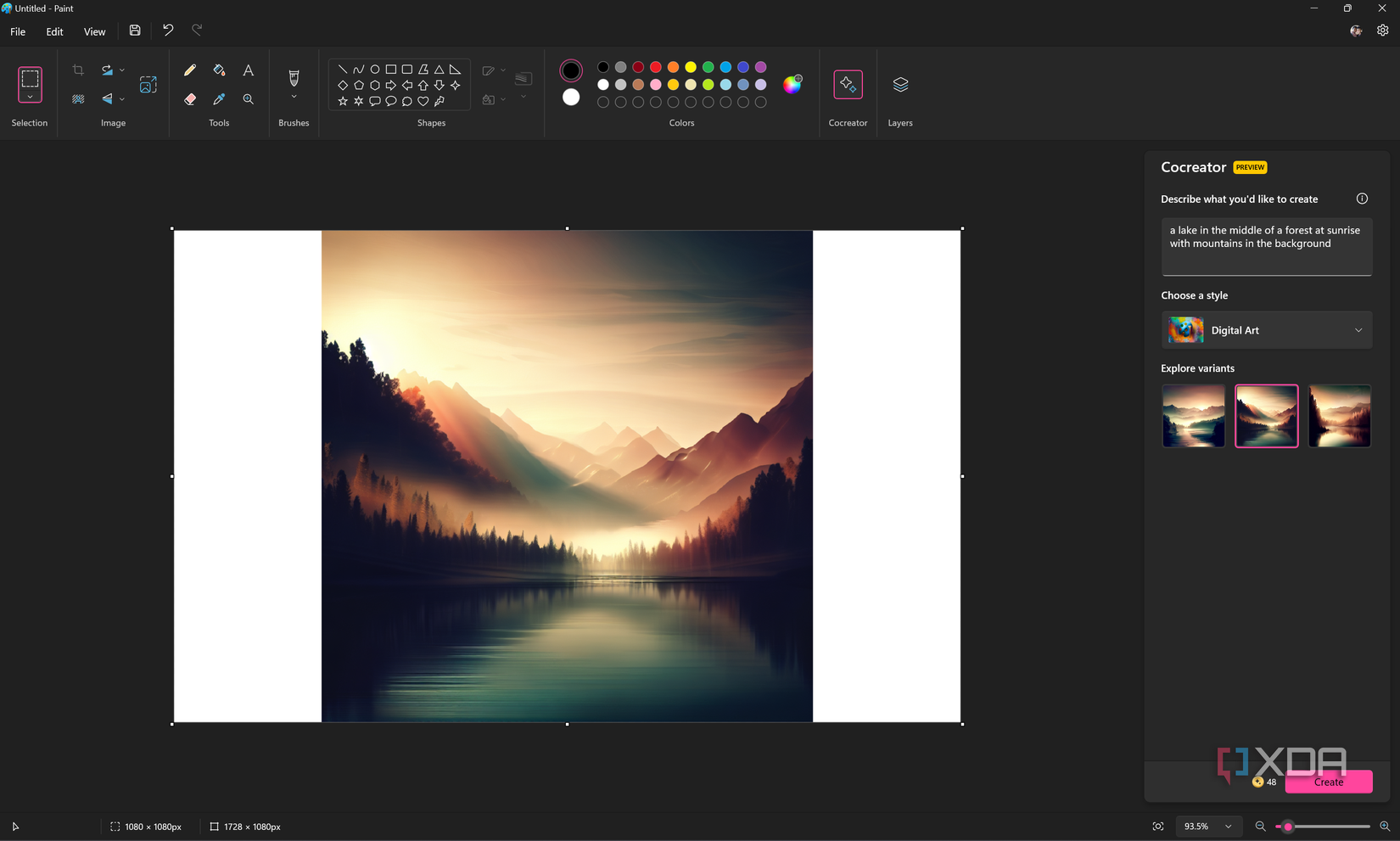Adjust the zoom slider handle
The width and height of the screenshot is (1400, 841).
click(x=1288, y=827)
